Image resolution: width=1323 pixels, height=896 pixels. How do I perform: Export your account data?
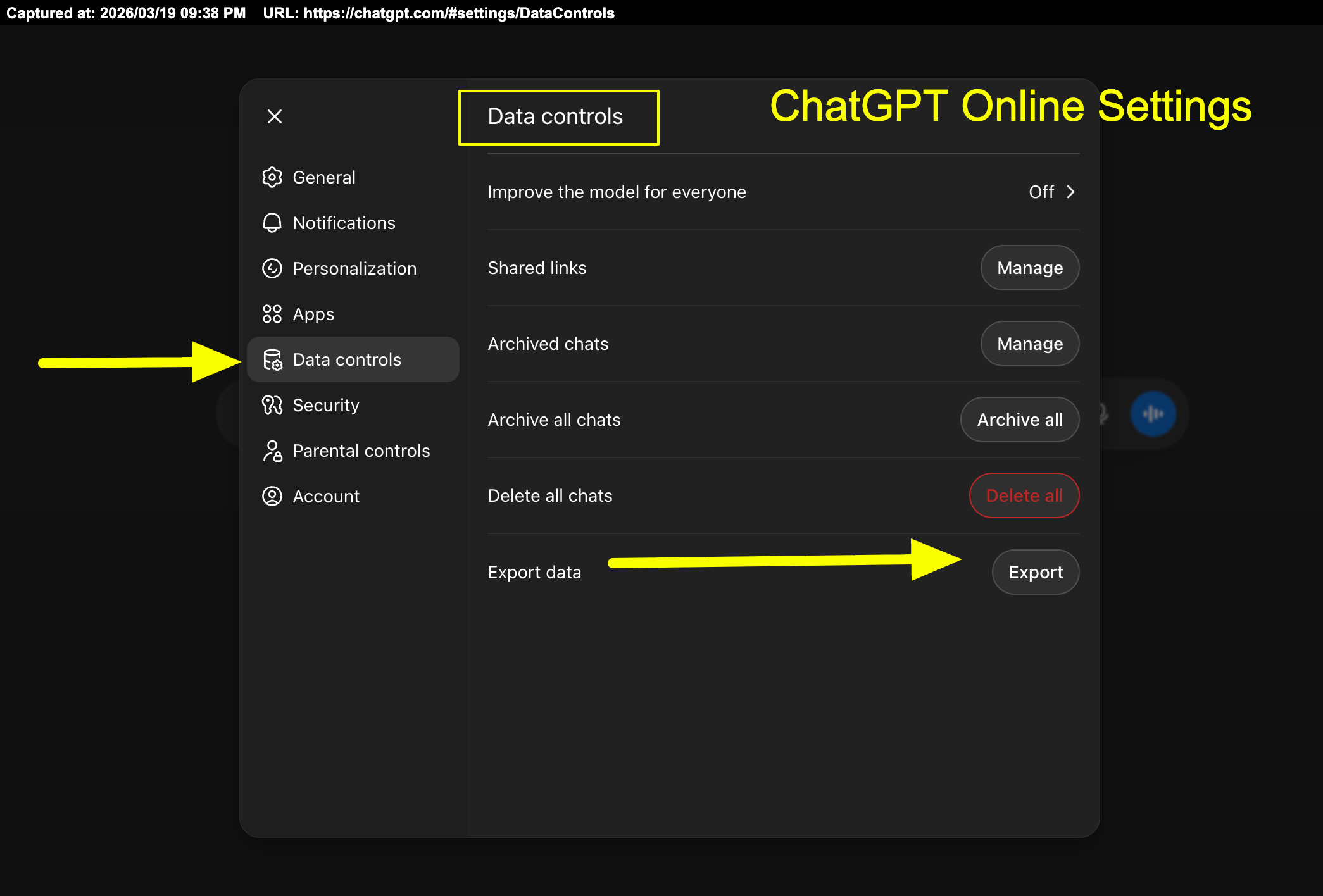tap(1036, 572)
